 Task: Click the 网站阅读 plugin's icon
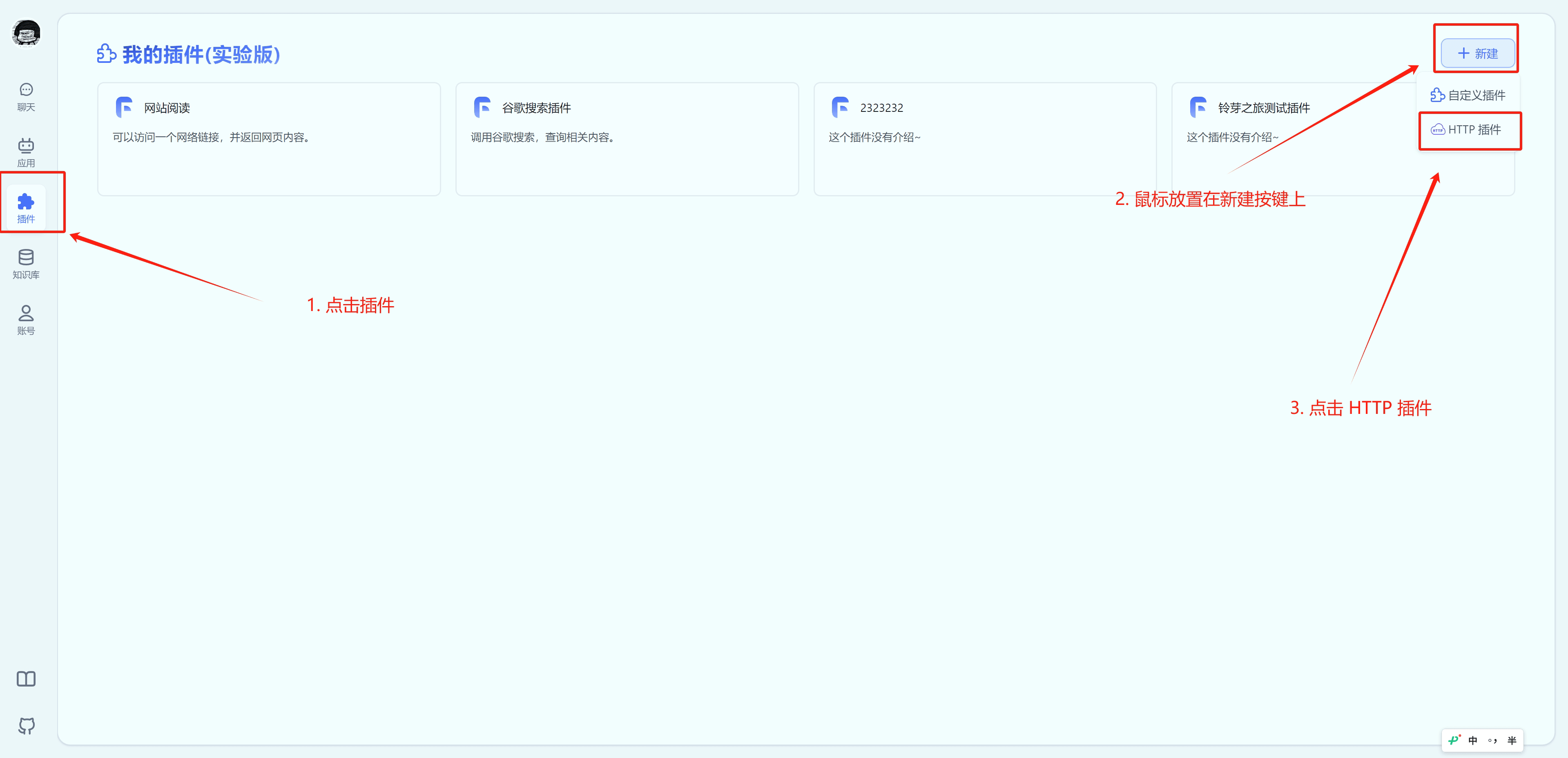pyautogui.click(x=124, y=107)
